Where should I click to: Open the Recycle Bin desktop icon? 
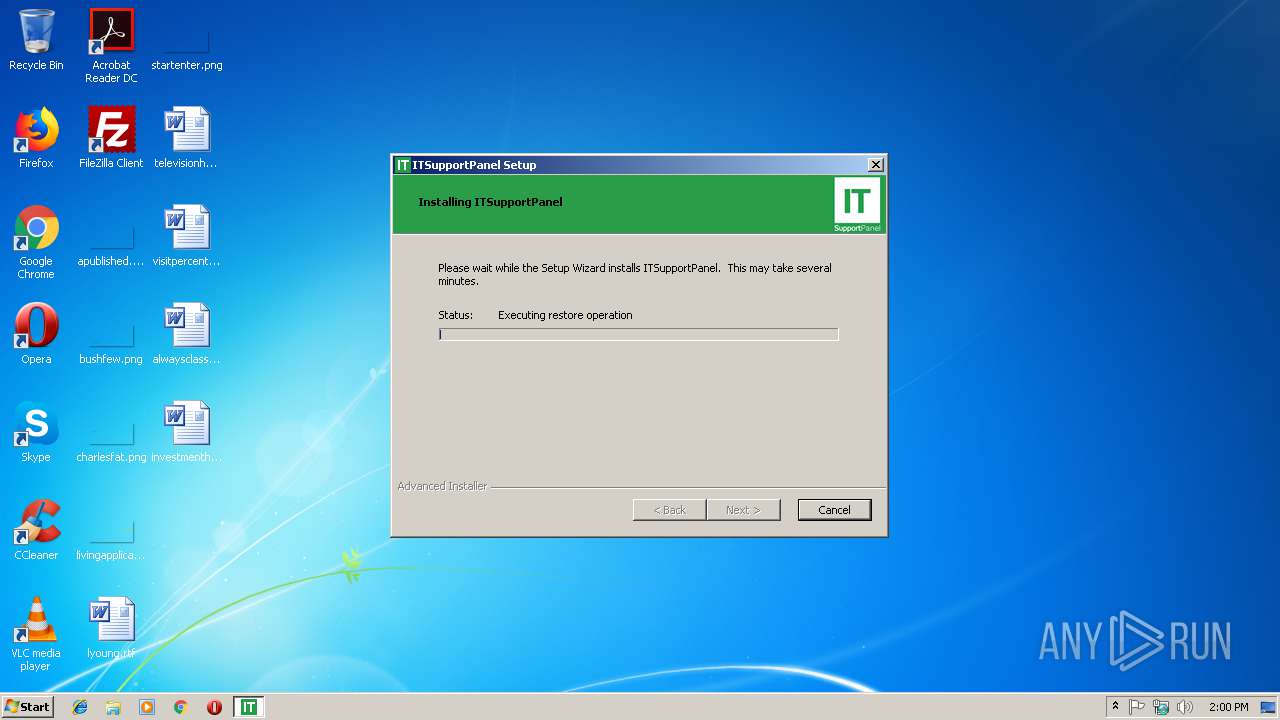[x=36, y=40]
